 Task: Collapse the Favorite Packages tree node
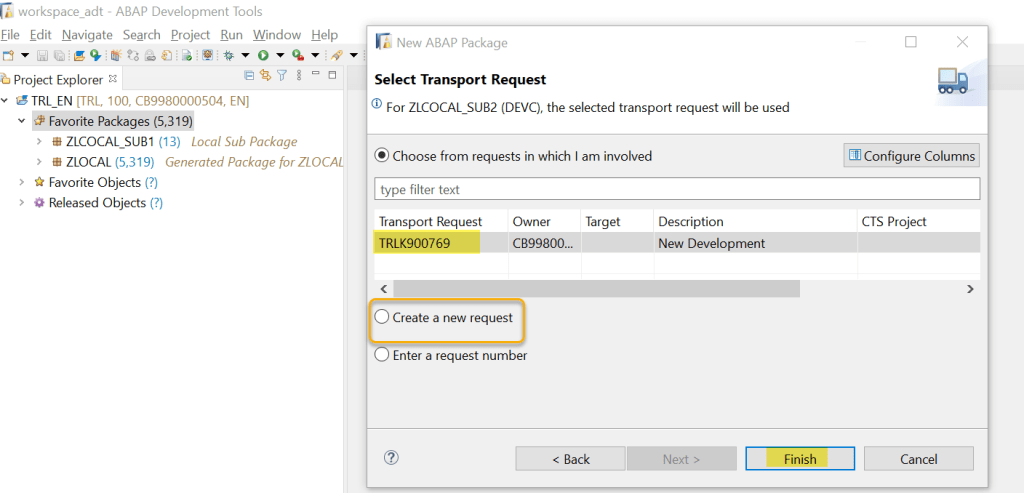[22, 121]
